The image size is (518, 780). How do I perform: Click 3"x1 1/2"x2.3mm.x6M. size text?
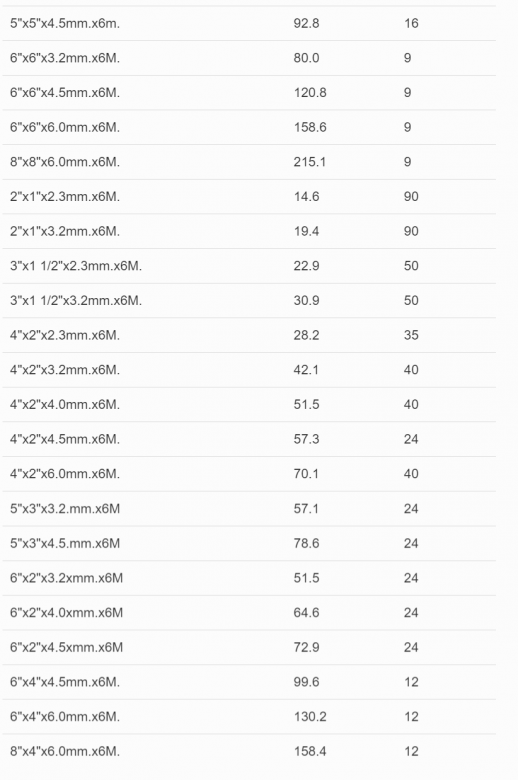[76, 266]
